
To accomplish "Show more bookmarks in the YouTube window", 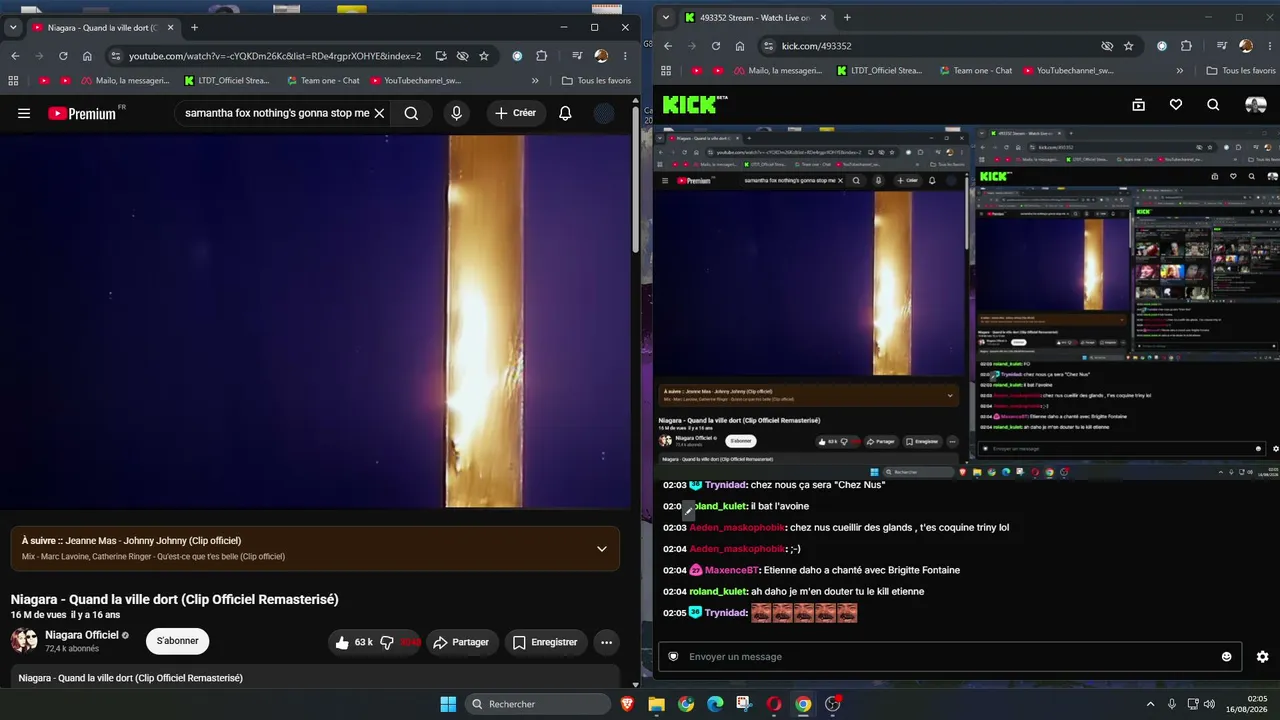I will pyautogui.click(x=535, y=80).
